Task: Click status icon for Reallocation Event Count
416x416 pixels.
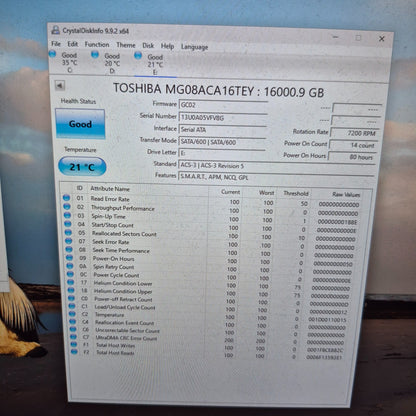Action: [73, 322]
